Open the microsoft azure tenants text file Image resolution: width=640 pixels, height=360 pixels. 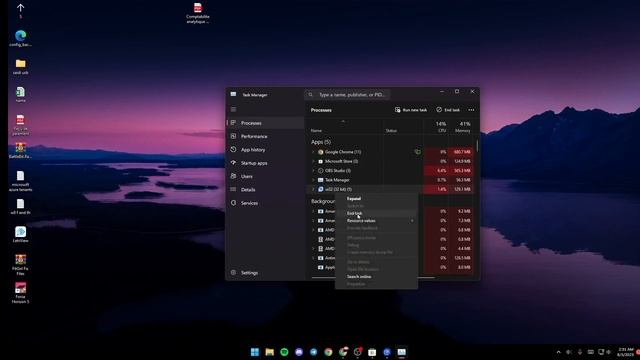[x=20, y=181]
